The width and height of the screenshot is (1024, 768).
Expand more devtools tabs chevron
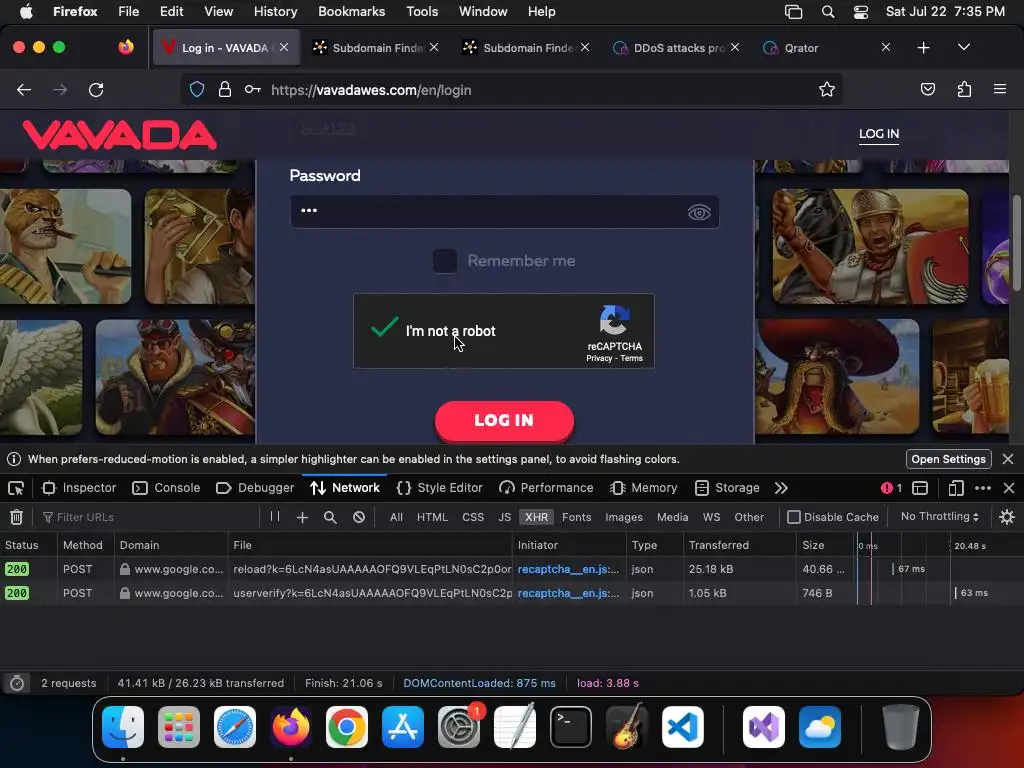tap(781, 488)
